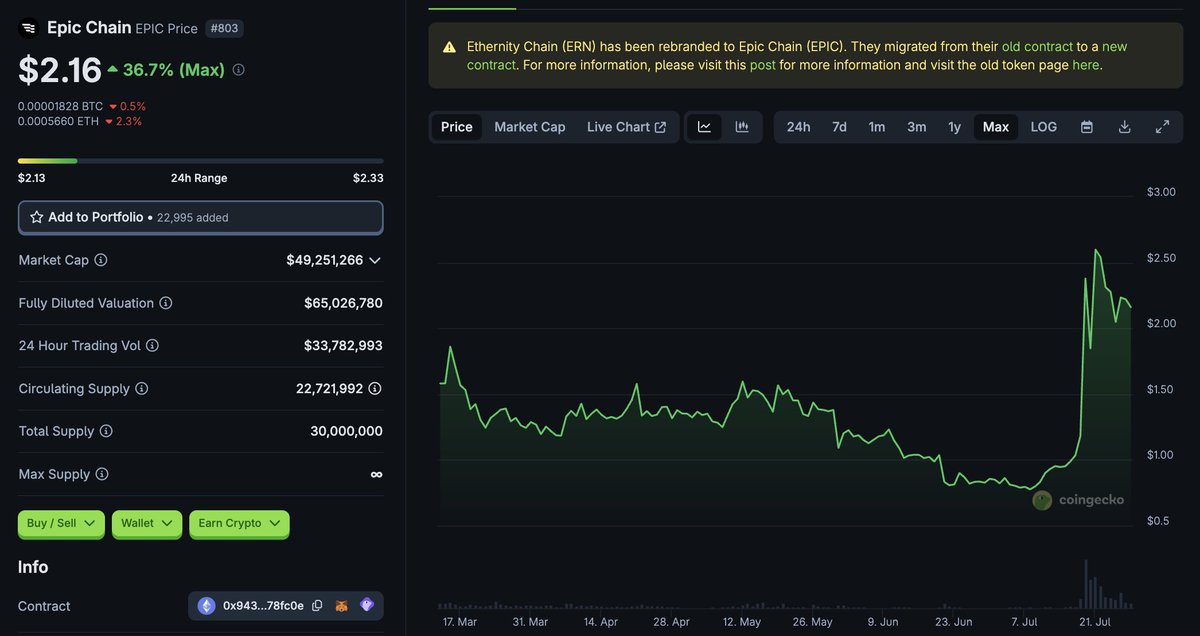Open the Buy / Sell dropdown
Screen dimensions: 1200x636
[61, 523]
